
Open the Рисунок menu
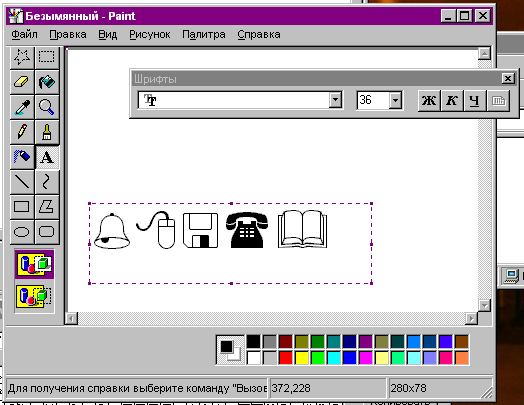(x=150, y=34)
